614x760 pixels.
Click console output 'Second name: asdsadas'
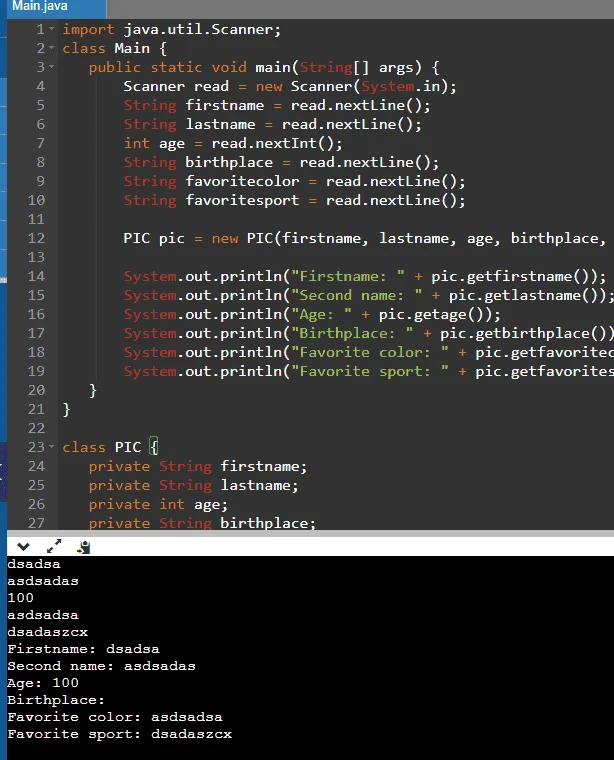point(101,666)
